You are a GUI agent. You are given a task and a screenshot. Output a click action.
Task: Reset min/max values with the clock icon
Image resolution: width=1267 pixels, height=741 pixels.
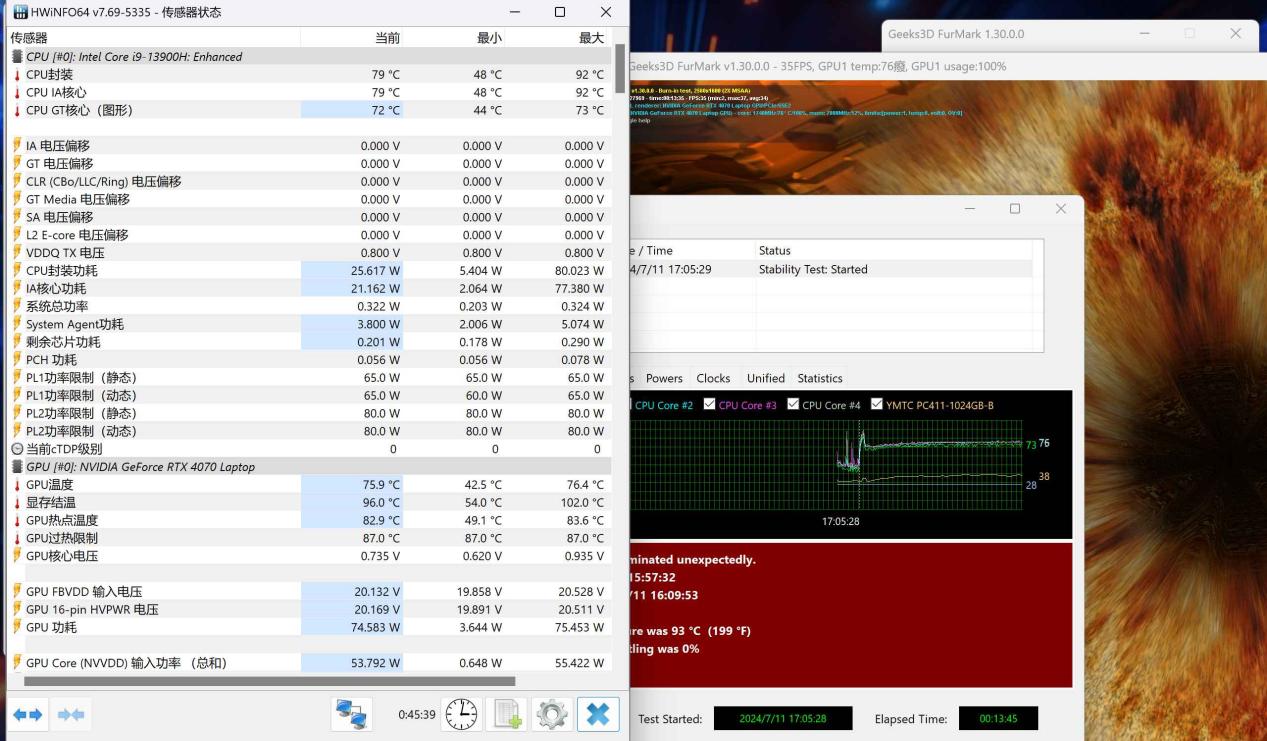[x=461, y=714]
